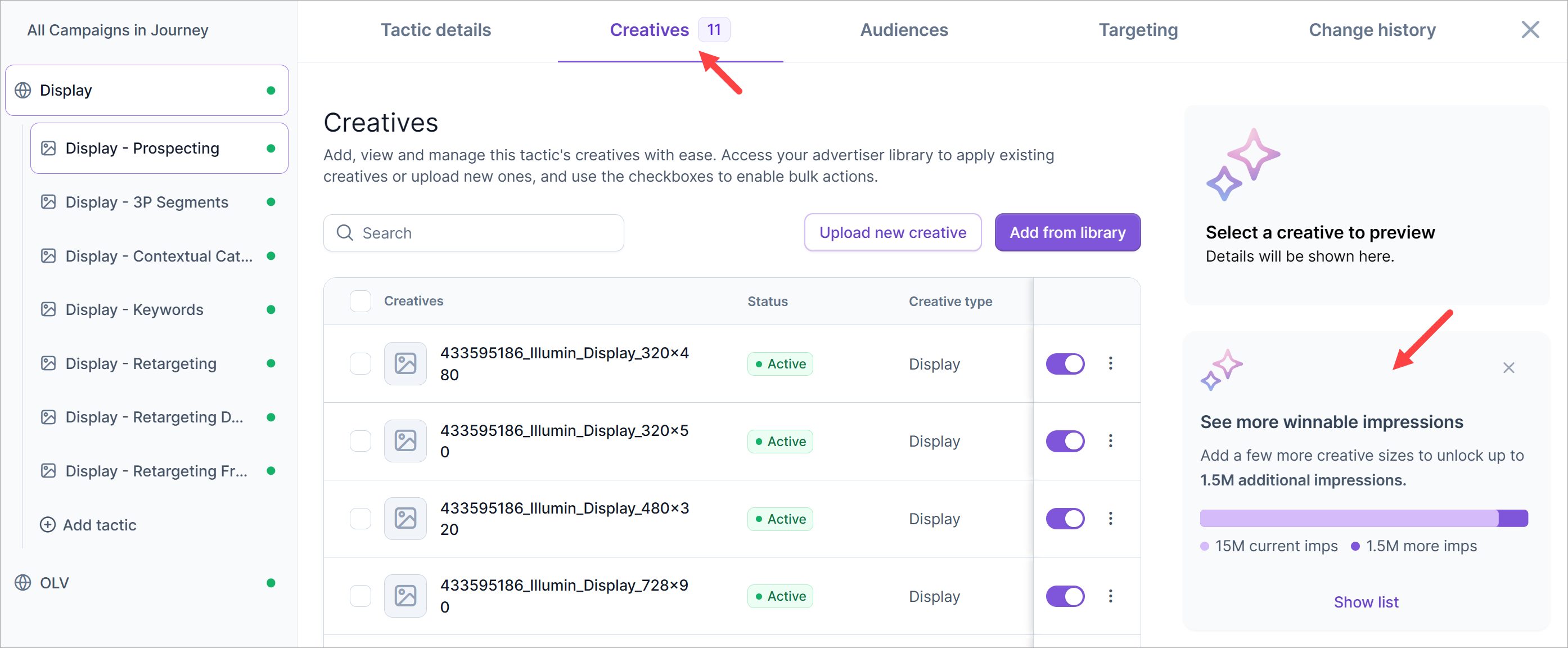Switch to the Audiences tab
Viewport: 1568px width, 648px height.
pyautogui.click(x=903, y=30)
